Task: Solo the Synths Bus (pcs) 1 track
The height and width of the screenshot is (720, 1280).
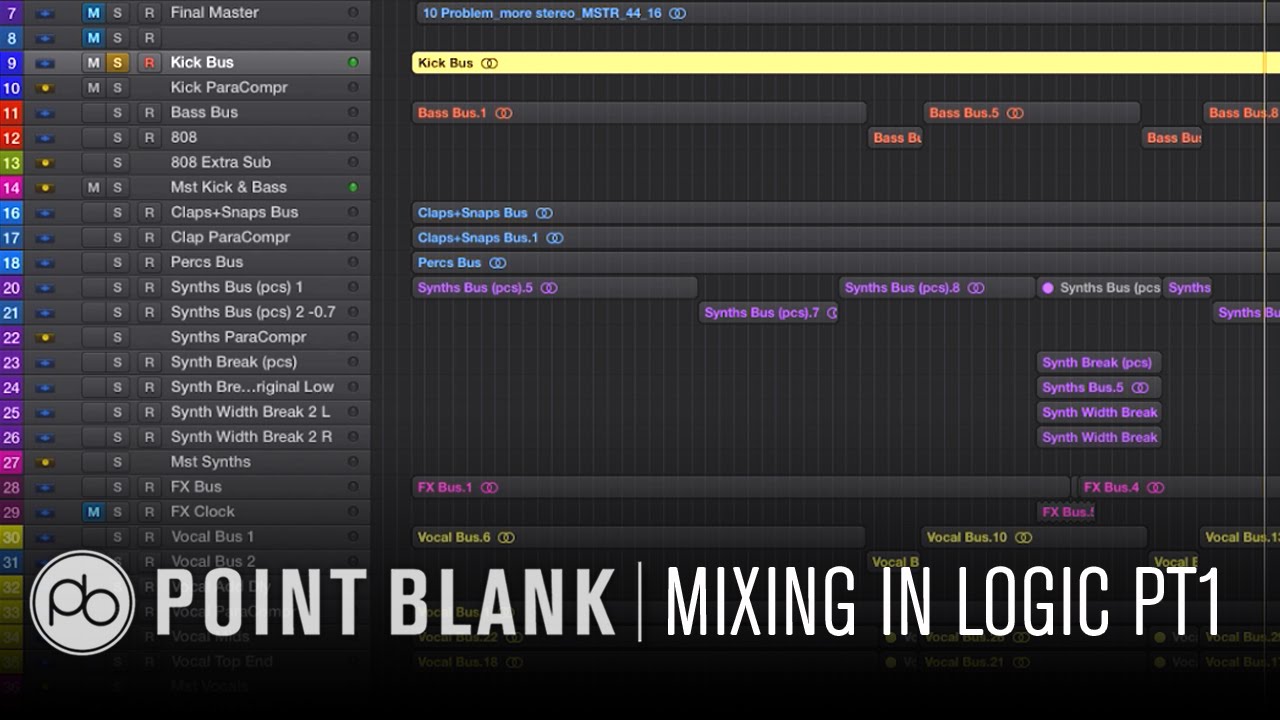Action: point(118,288)
